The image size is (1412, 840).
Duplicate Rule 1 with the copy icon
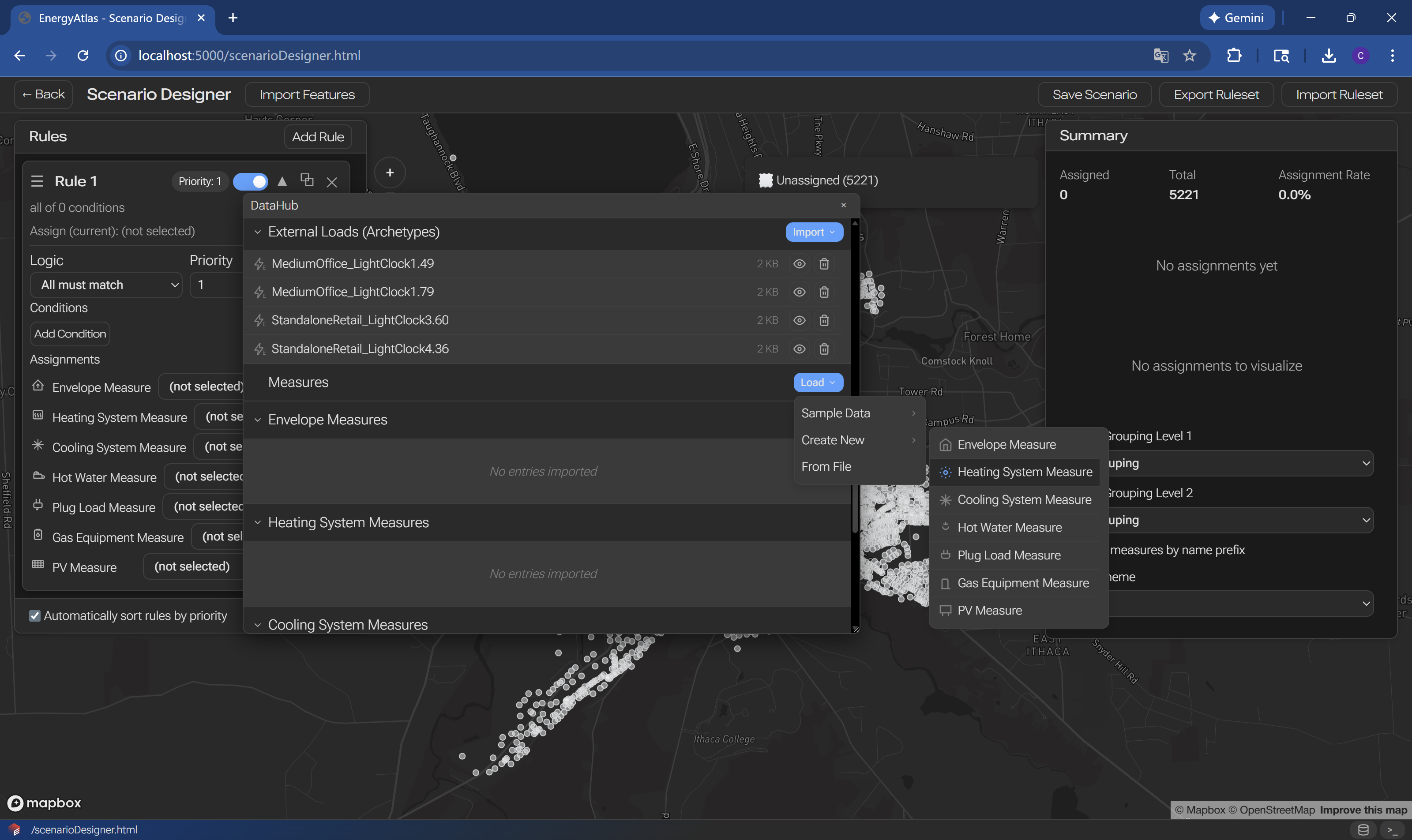307,180
